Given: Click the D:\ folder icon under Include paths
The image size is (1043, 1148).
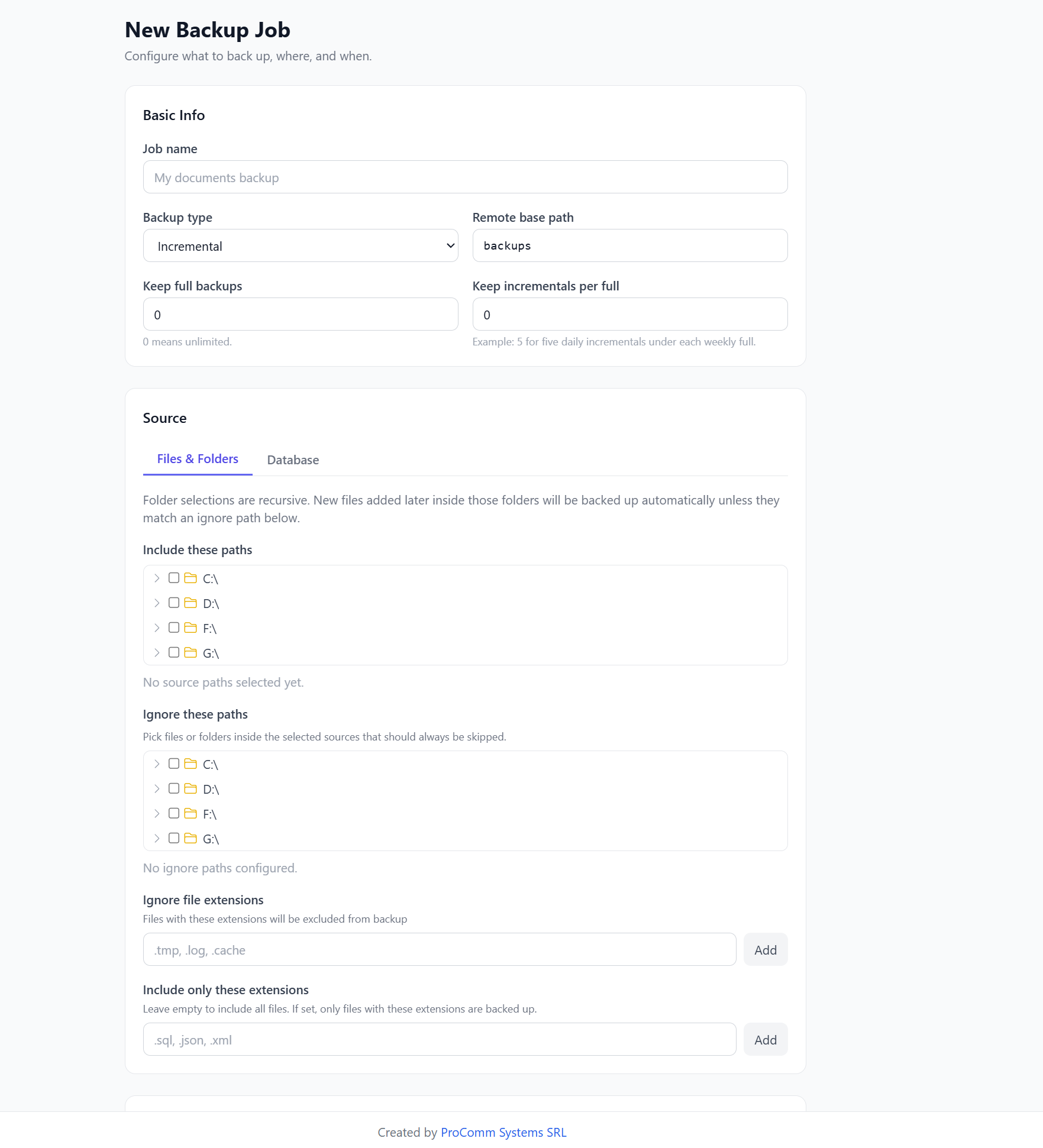Looking at the screenshot, I should click(190, 603).
